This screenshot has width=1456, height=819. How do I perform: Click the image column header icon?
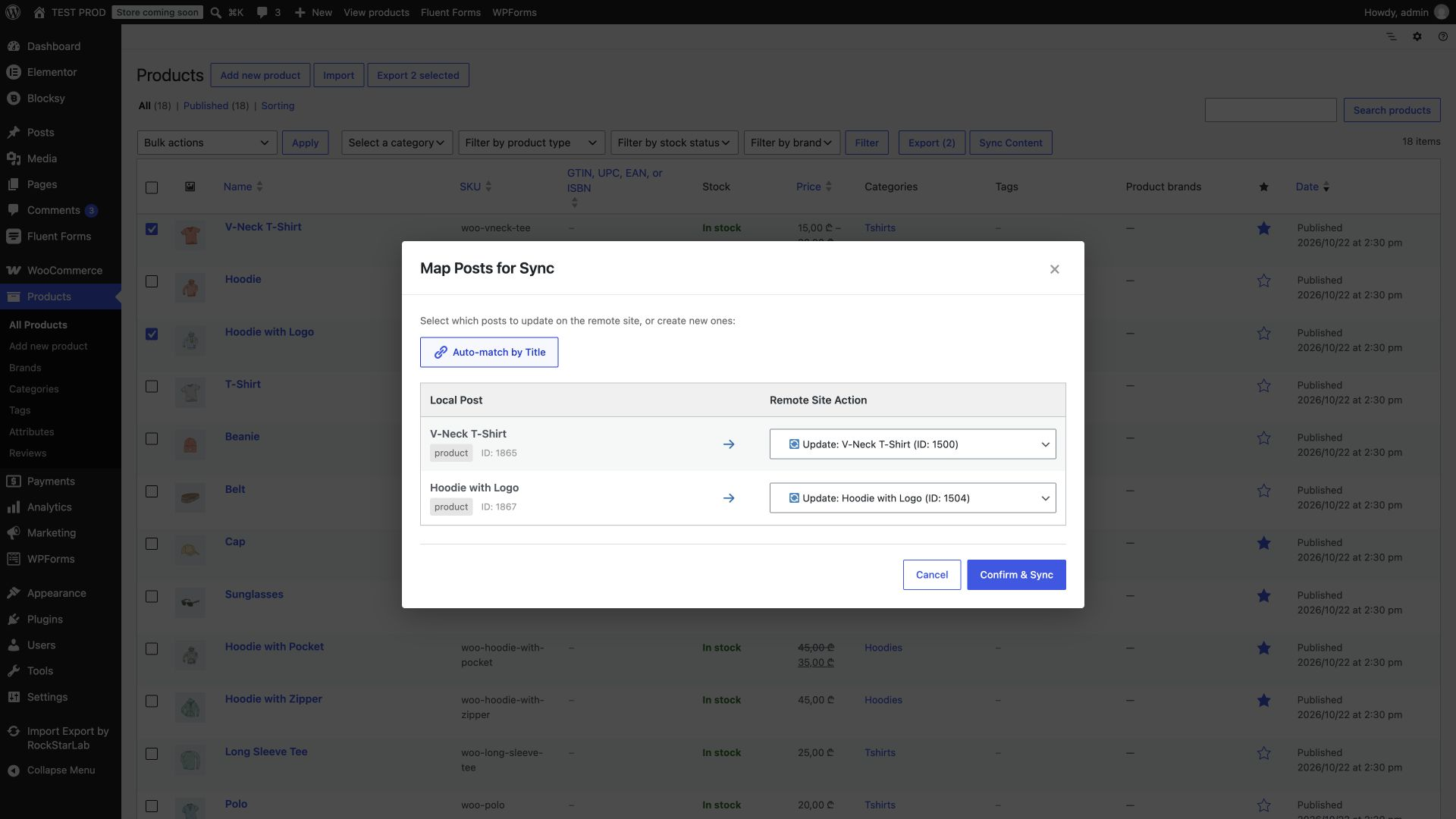point(190,187)
